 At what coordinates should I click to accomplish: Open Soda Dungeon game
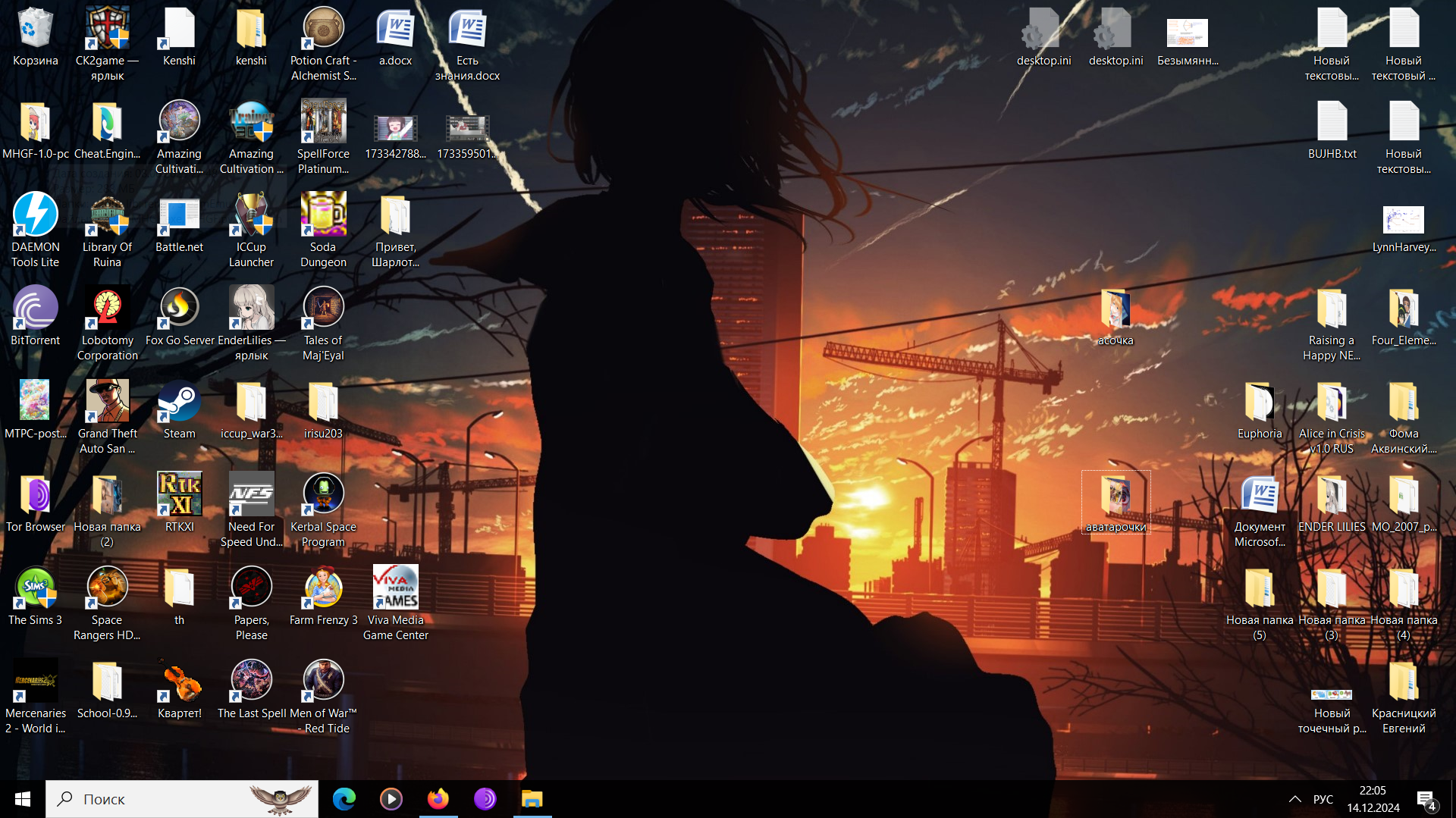(x=323, y=230)
